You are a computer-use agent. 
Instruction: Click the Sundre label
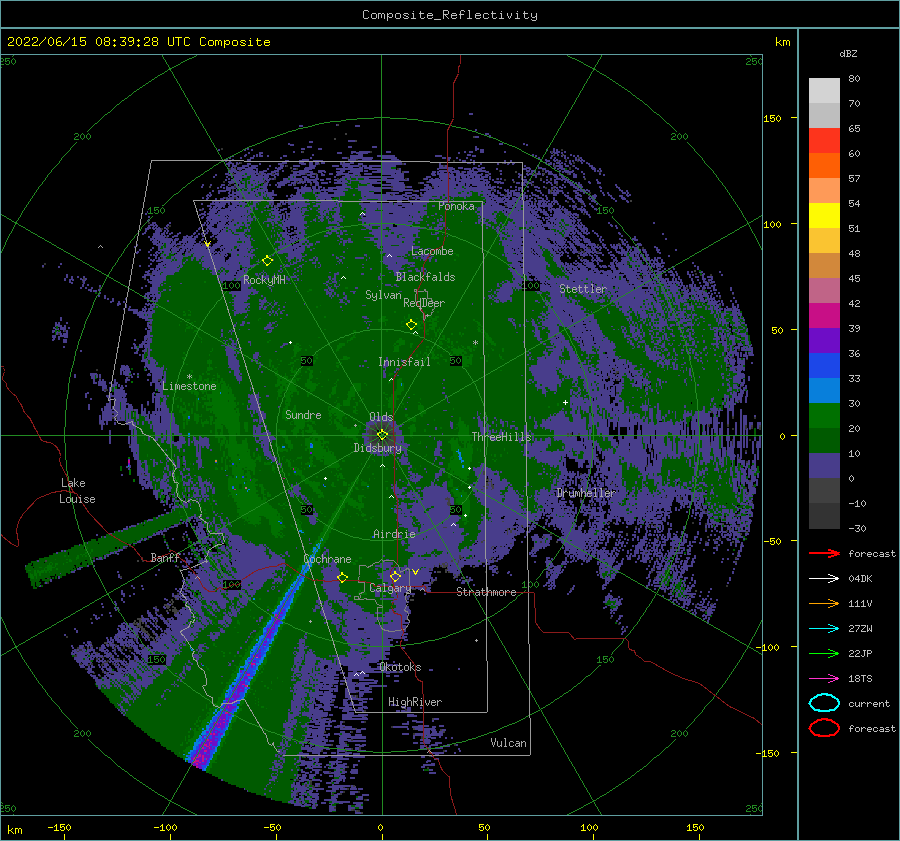click(x=303, y=415)
